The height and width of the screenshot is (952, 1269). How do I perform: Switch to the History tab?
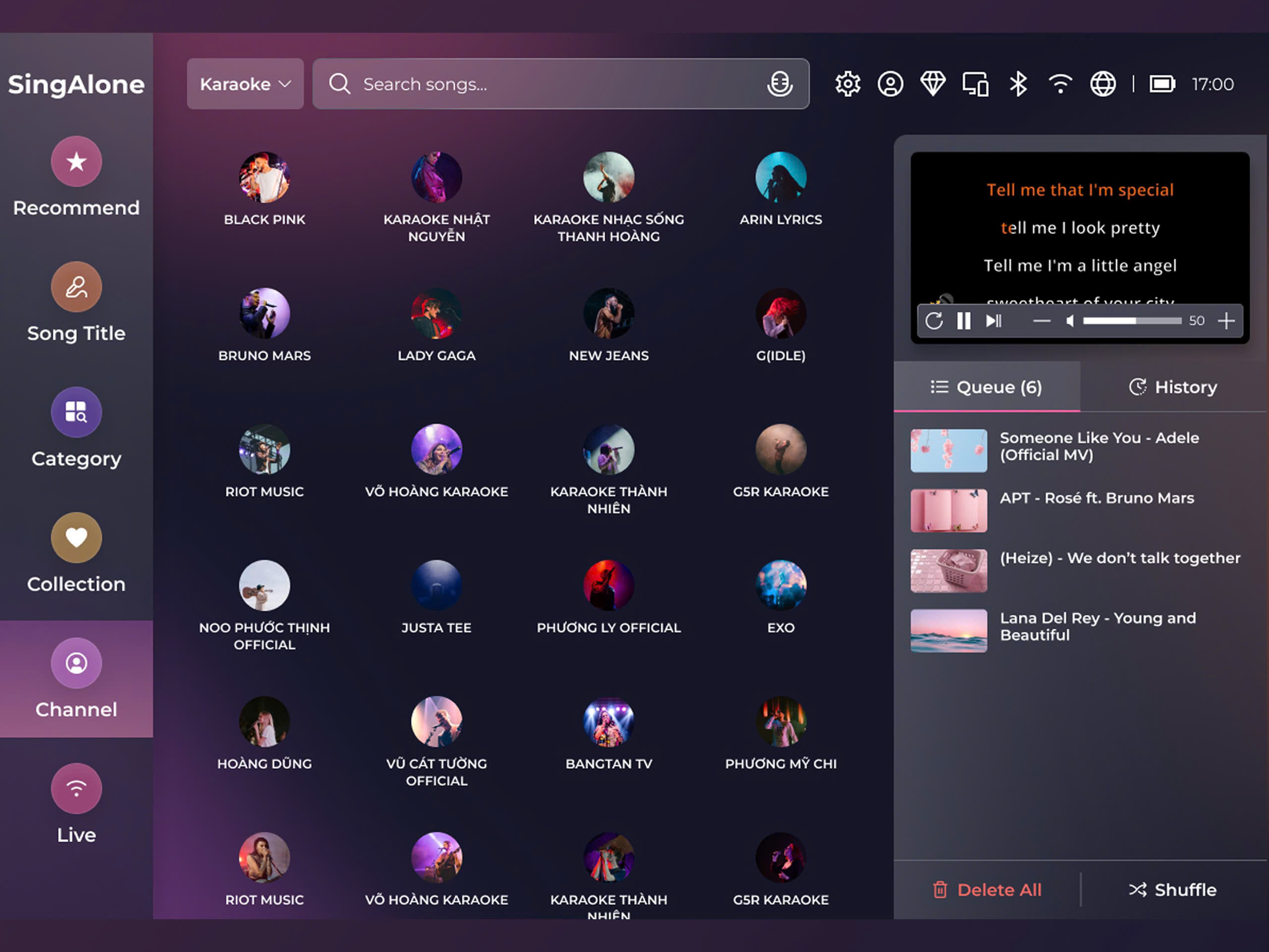1173,387
